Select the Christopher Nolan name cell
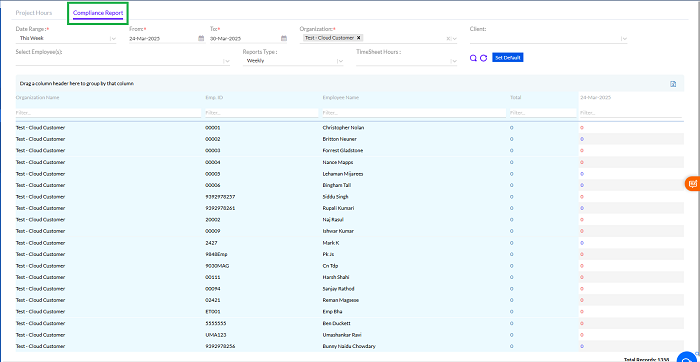Screen dimensions: 700x362 point(343,128)
